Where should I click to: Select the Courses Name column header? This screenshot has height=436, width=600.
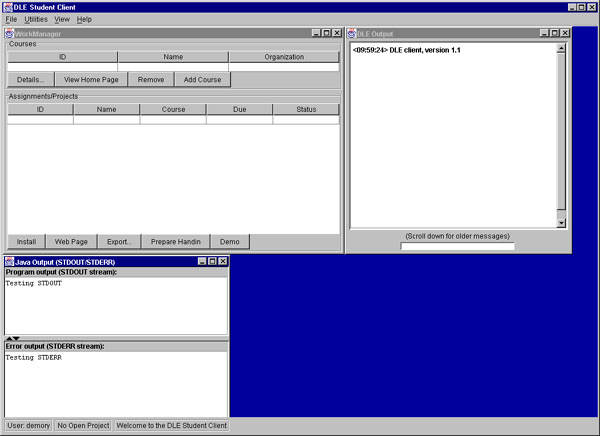point(173,57)
